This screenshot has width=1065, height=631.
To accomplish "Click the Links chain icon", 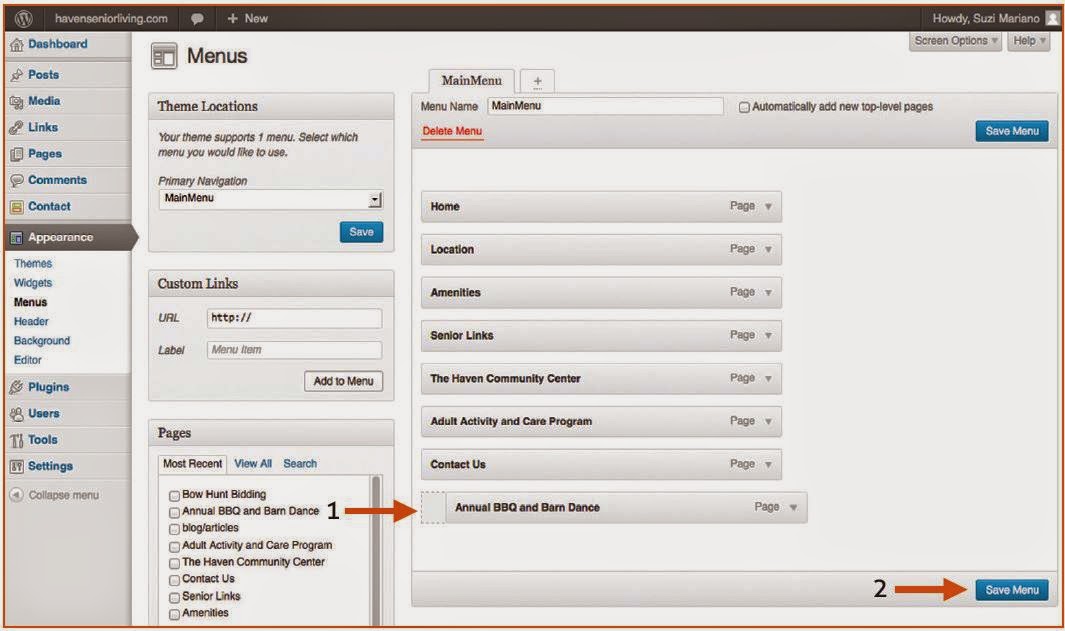I will [x=16, y=128].
